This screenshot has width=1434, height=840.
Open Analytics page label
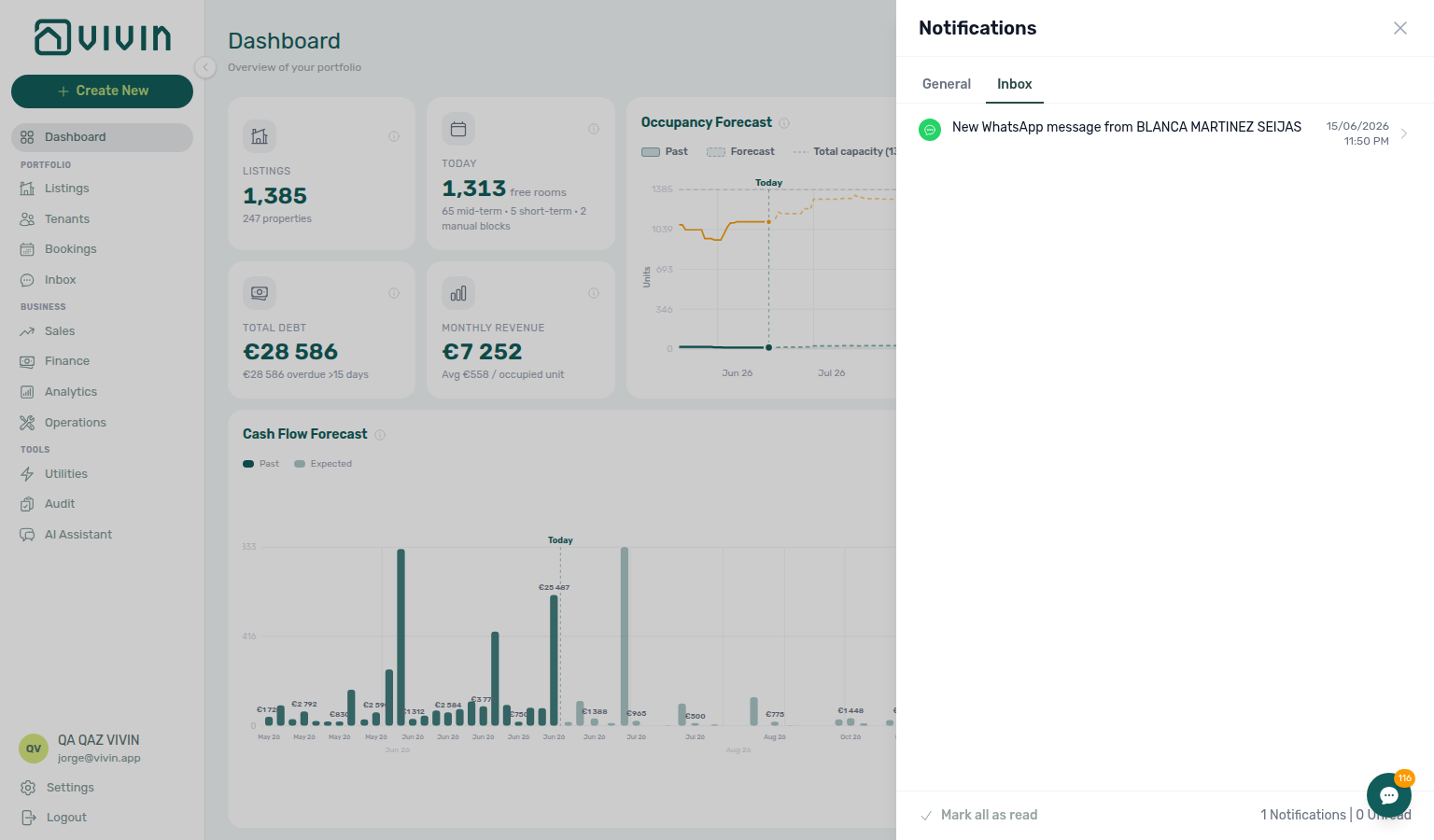click(71, 392)
